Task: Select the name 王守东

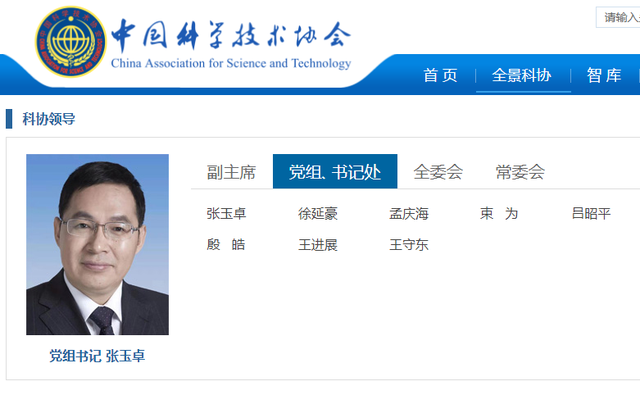Action: tap(409, 244)
